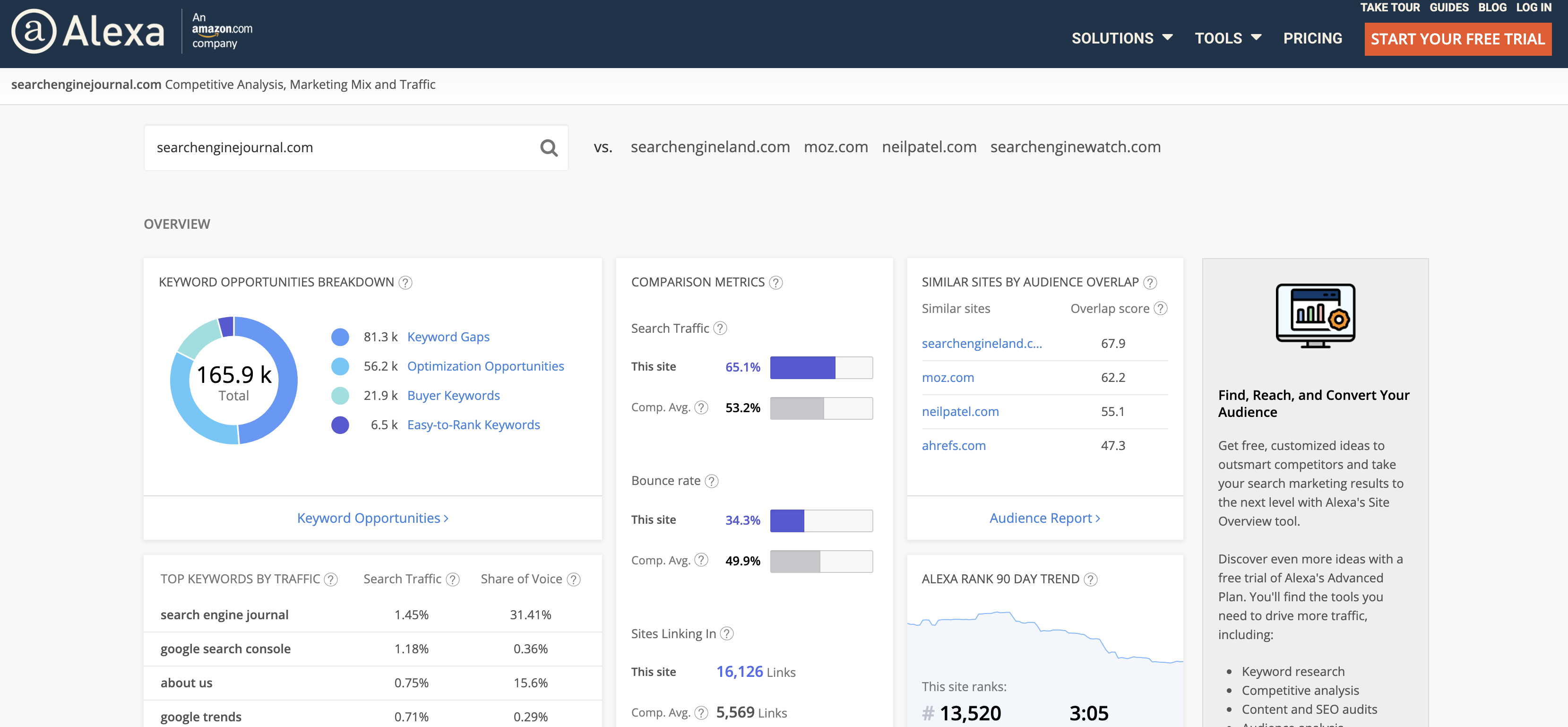Compare against neilpatel.com in the vs. row
Screen dimensions: 1568x727
[929, 147]
